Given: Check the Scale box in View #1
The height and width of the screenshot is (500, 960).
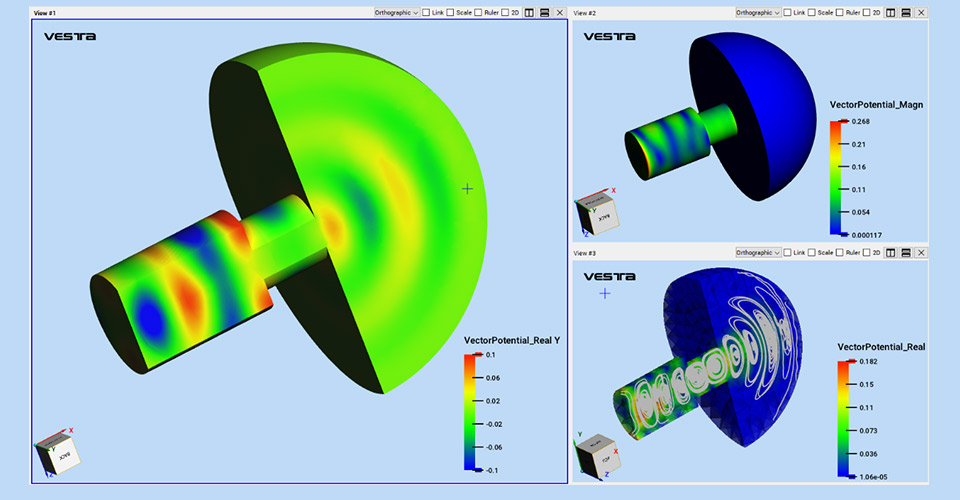Looking at the screenshot, I should (452, 13).
